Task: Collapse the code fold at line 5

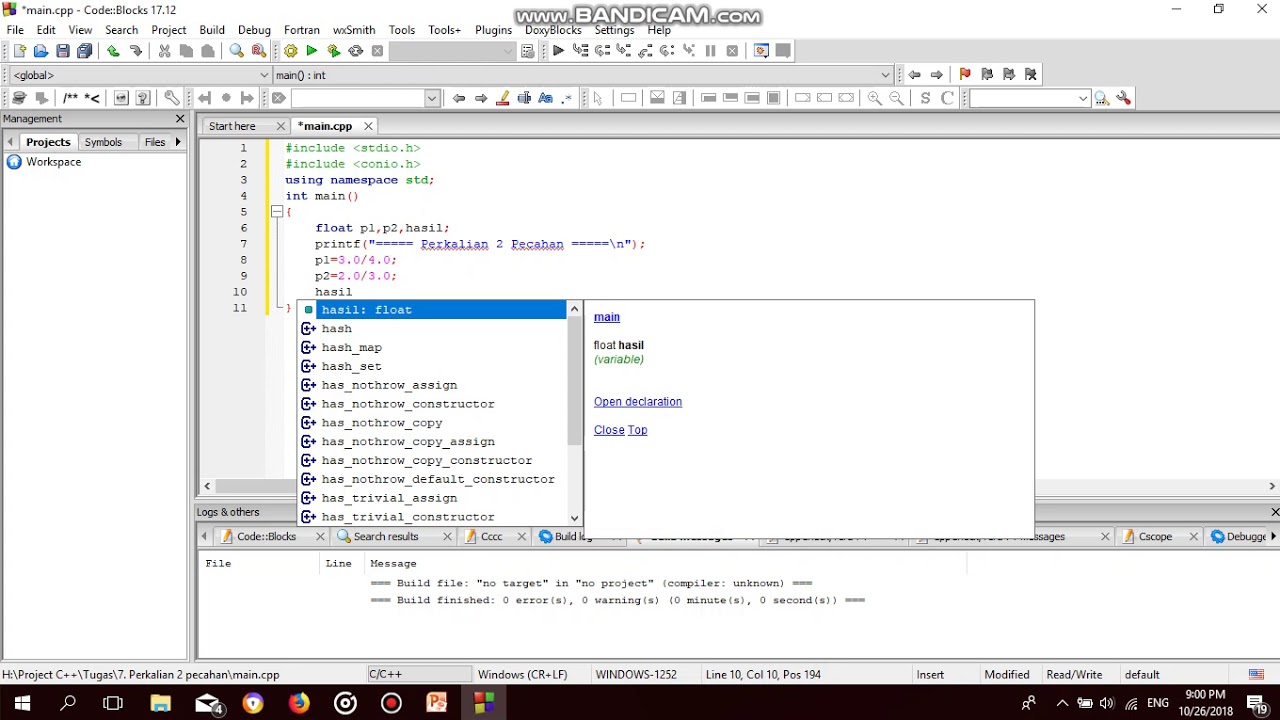Action: [x=277, y=212]
